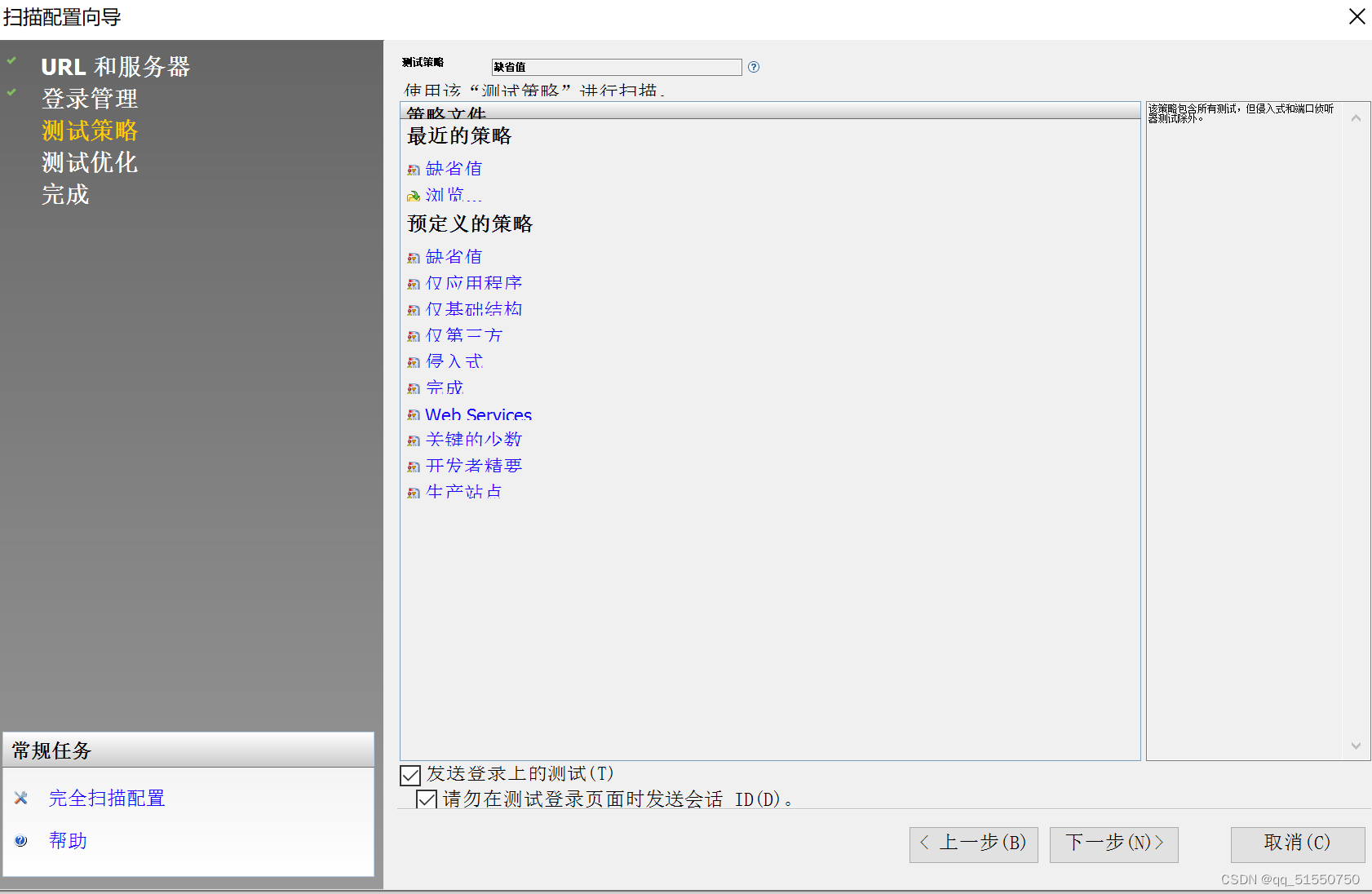Click description panel scroll up arrow
Screen dimensions: 1372x894
[x=1356, y=118]
